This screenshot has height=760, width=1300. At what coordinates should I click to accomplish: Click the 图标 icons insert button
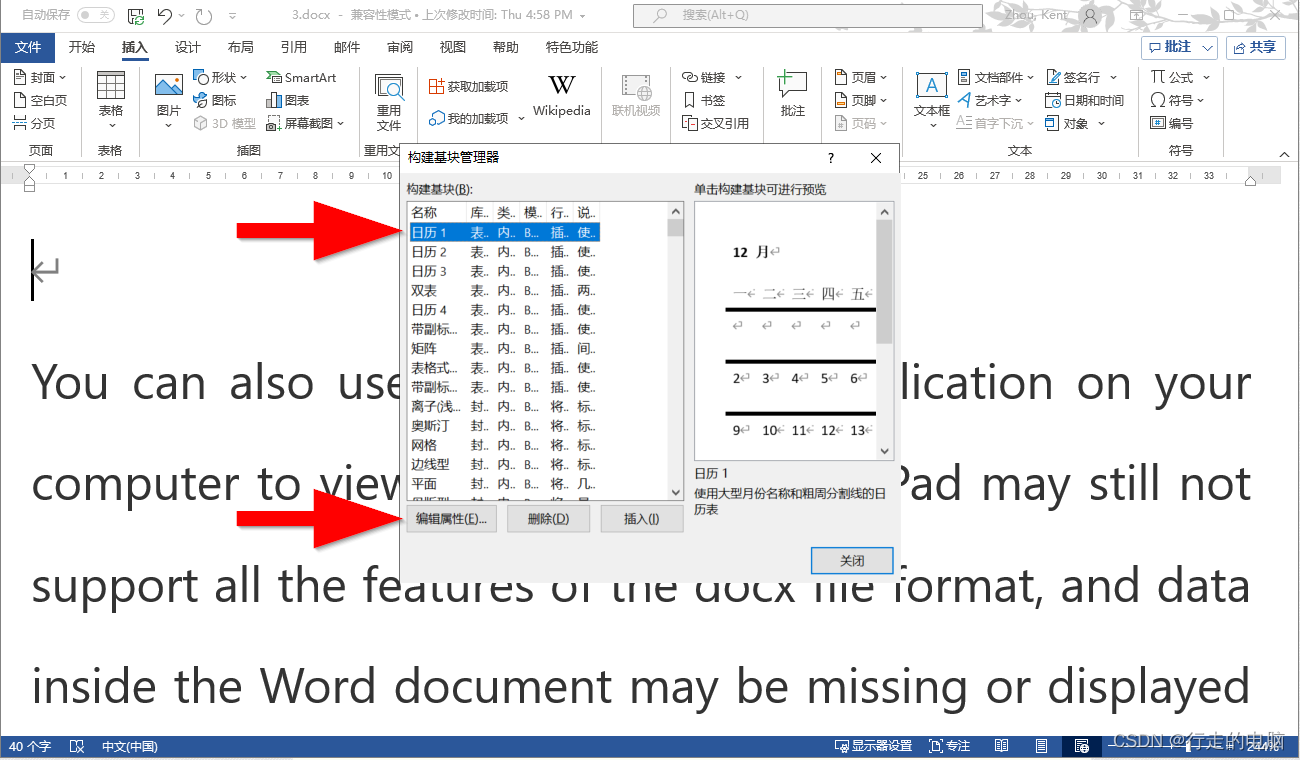tap(215, 100)
